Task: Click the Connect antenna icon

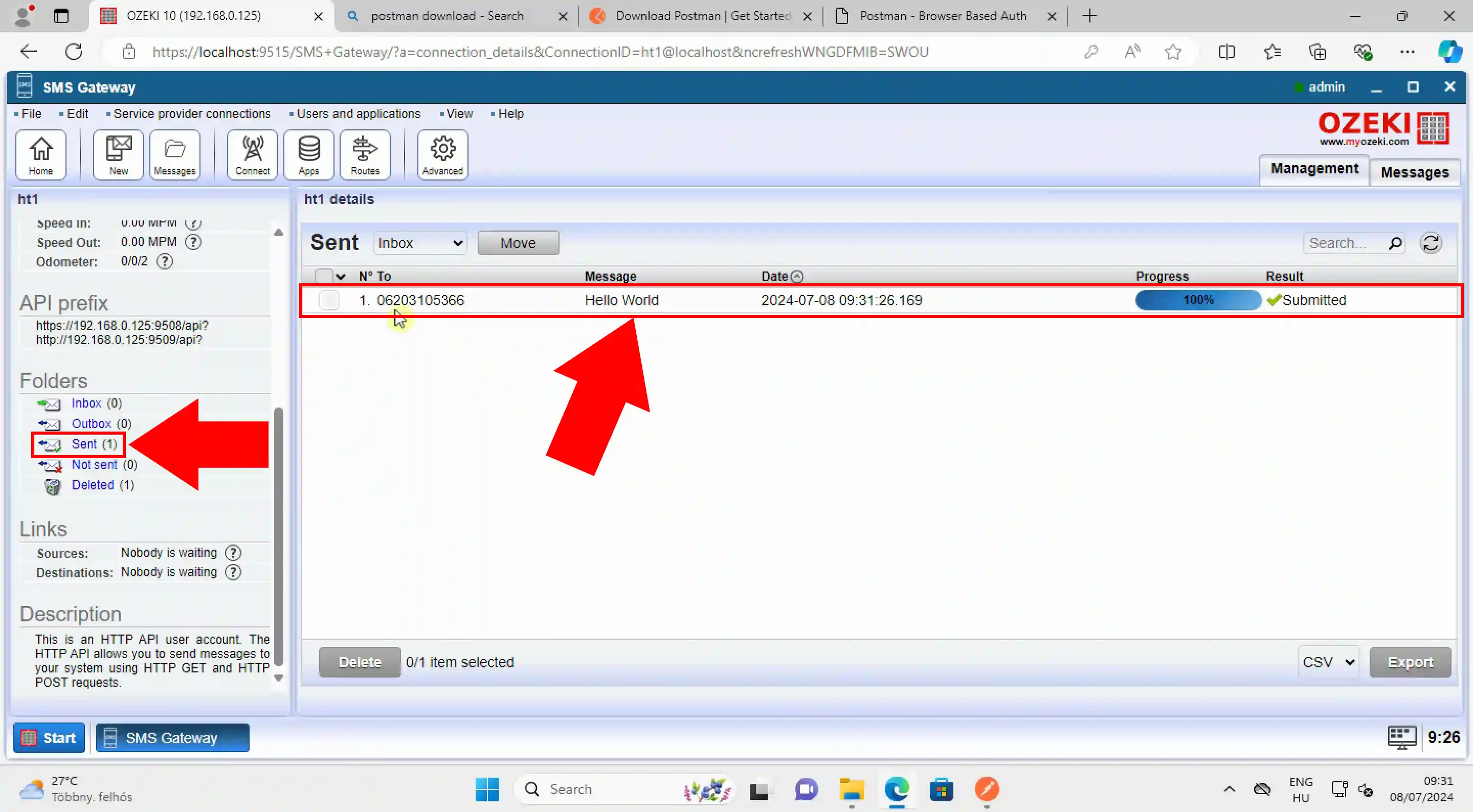Action: [252, 155]
